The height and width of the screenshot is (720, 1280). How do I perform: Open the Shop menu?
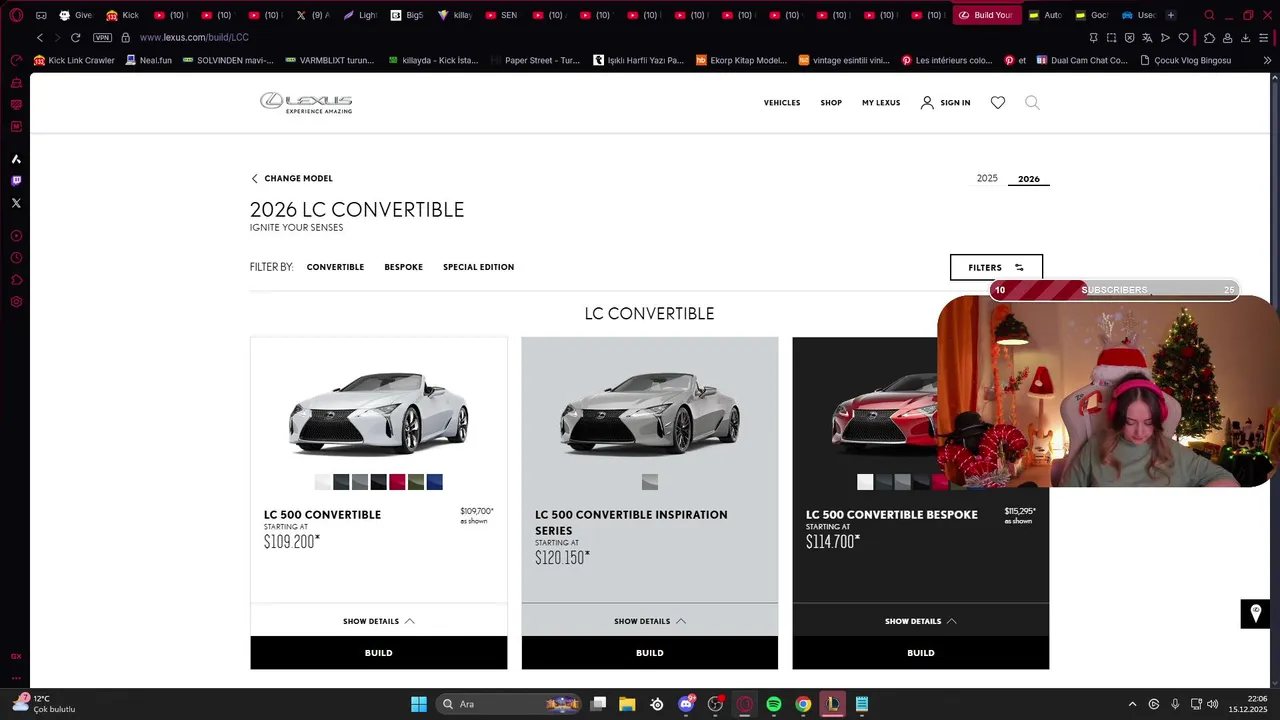pos(831,103)
